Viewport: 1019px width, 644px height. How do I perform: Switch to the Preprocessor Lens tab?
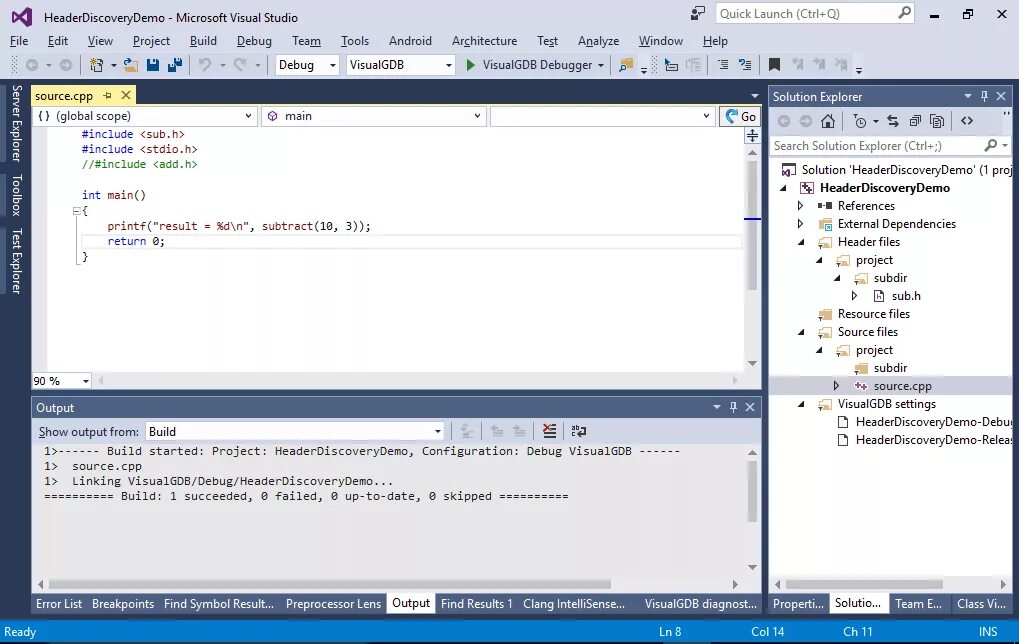pyautogui.click(x=333, y=604)
